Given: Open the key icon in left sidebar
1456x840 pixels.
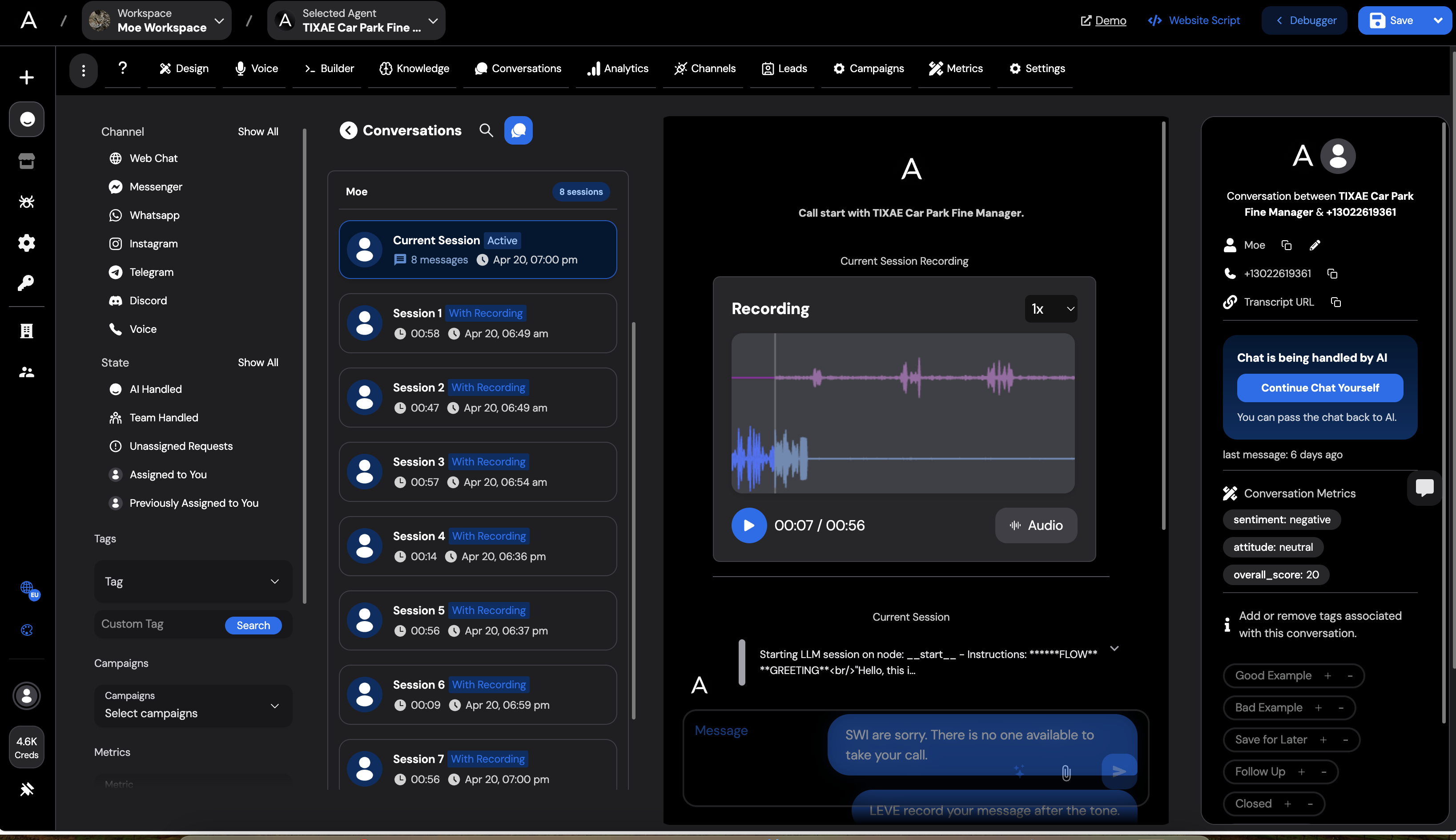Looking at the screenshot, I should [27, 283].
